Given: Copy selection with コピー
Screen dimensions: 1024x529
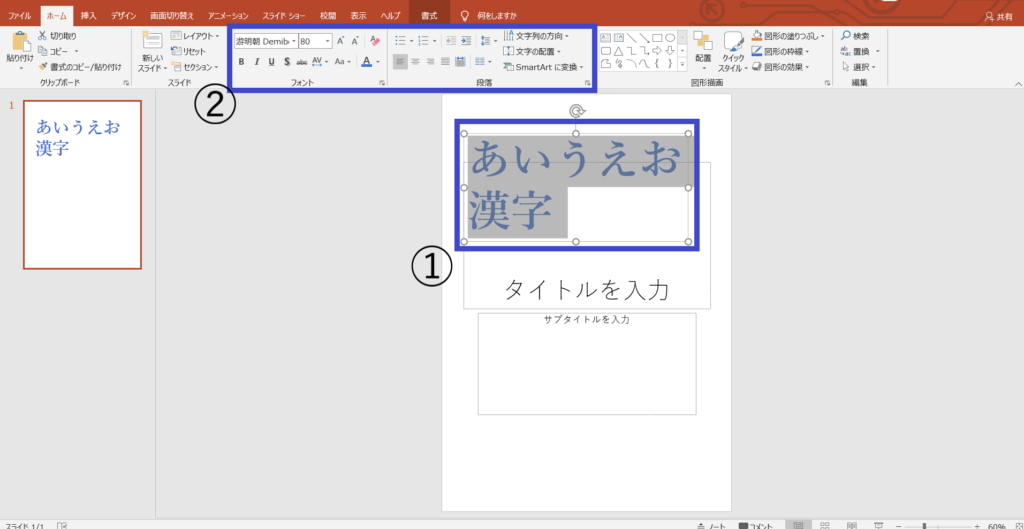Looking at the screenshot, I should (x=54, y=51).
